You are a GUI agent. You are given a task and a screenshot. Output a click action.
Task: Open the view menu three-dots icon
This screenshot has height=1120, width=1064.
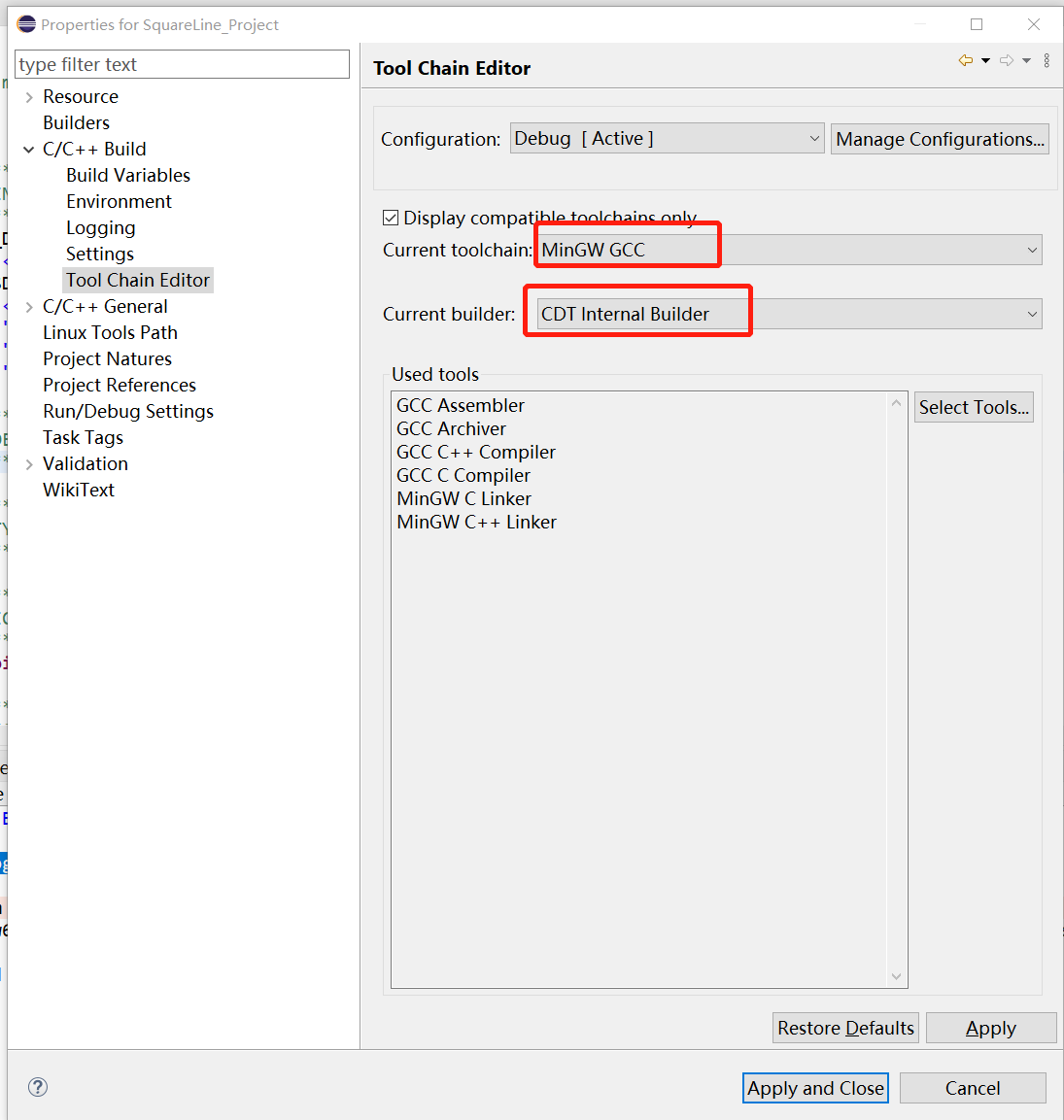pyautogui.click(x=1047, y=61)
